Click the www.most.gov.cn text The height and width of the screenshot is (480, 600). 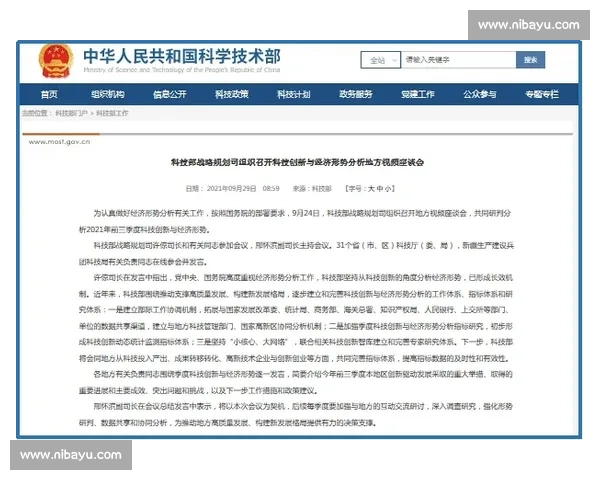pos(59,142)
